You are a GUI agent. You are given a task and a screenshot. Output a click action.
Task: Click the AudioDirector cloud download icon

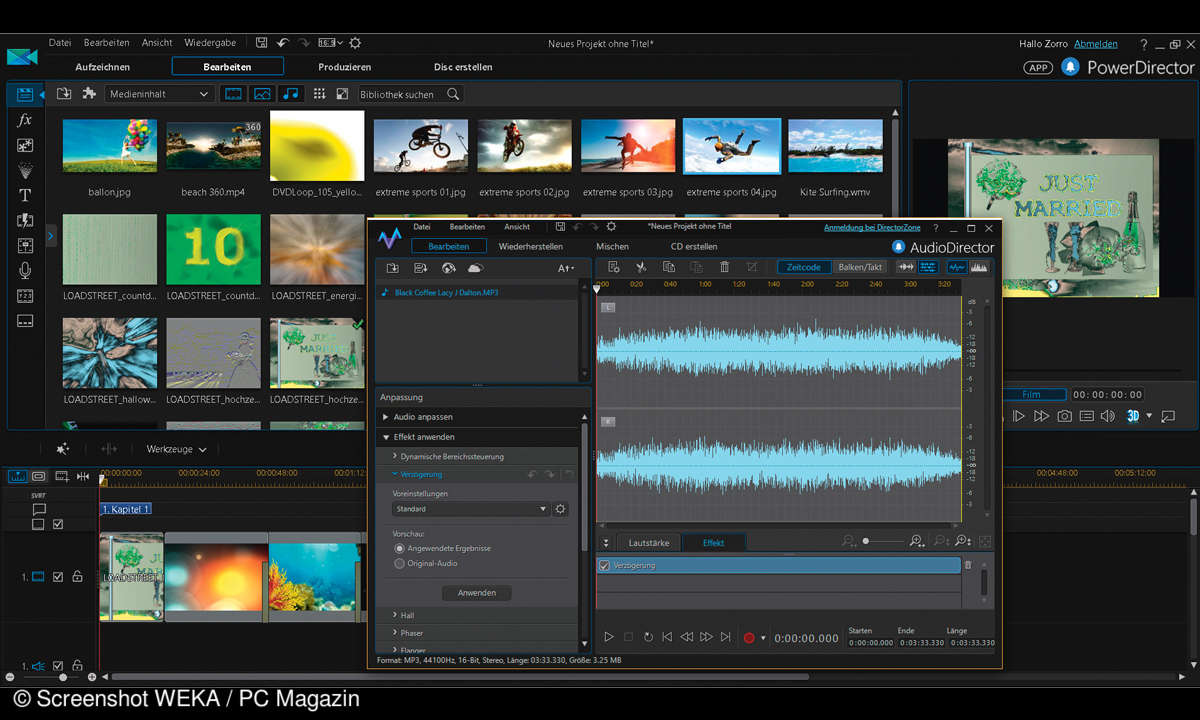(475, 268)
